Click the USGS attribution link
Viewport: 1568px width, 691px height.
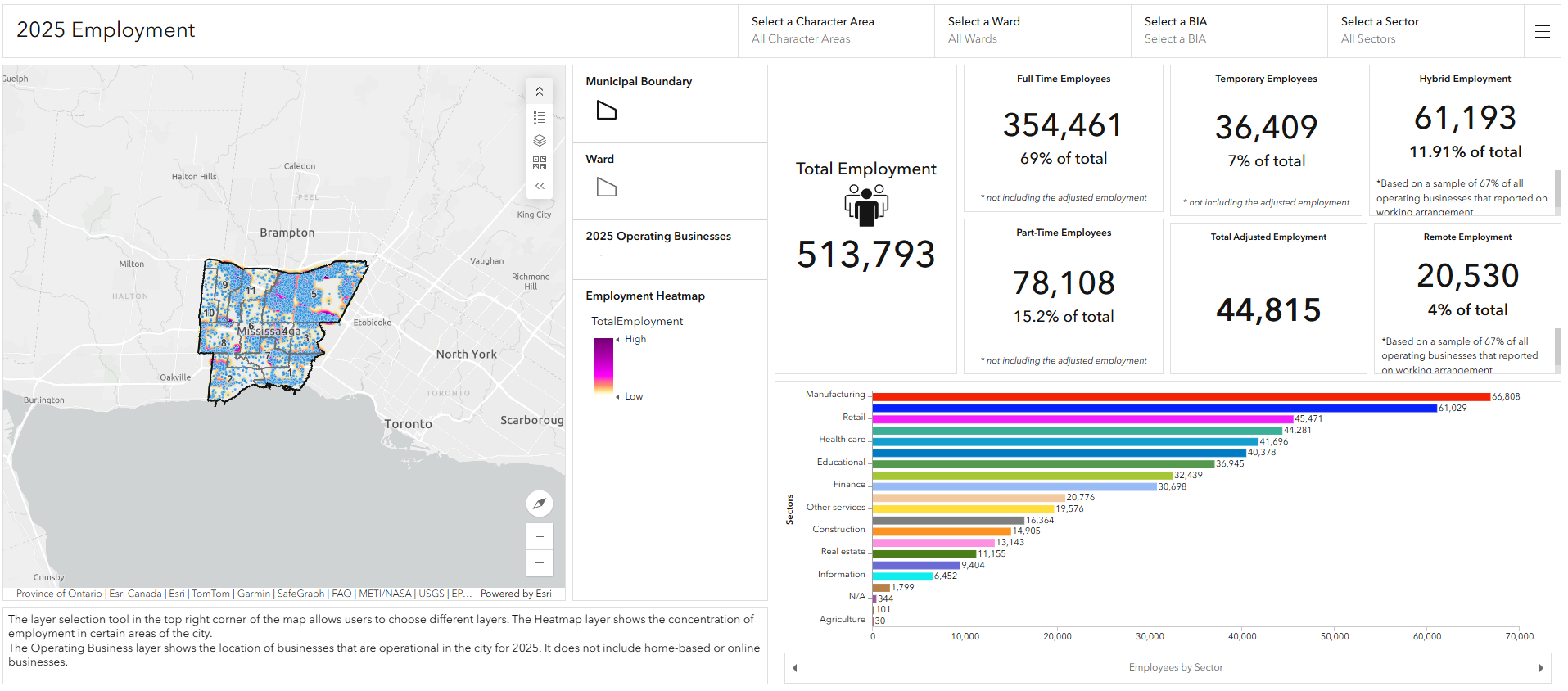[x=432, y=594]
